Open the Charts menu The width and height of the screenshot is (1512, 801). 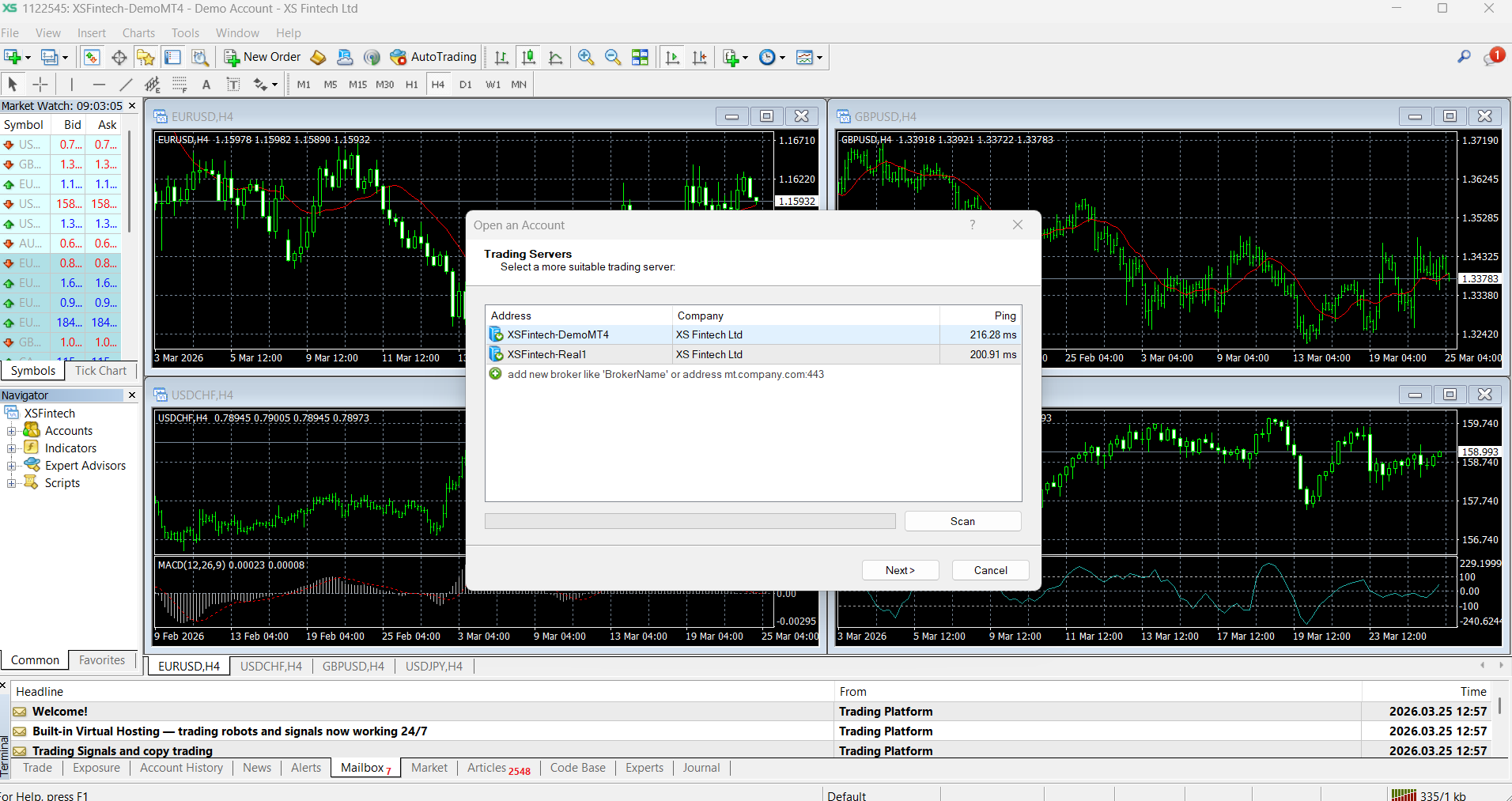coord(138,33)
